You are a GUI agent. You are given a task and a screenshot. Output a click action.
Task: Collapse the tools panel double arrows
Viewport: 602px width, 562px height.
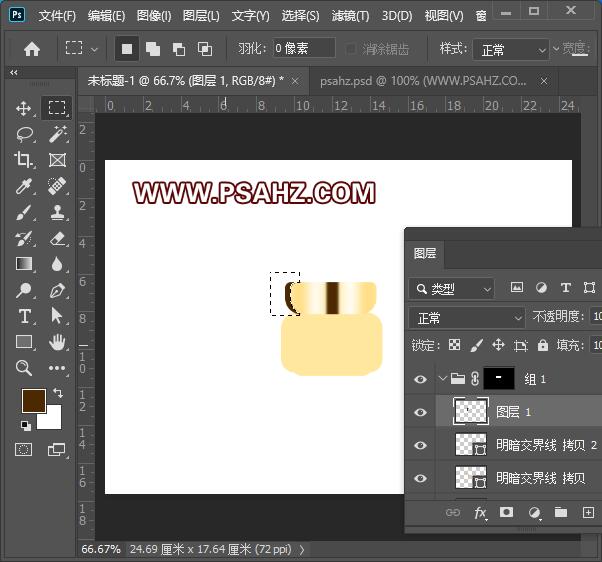coord(14,73)
